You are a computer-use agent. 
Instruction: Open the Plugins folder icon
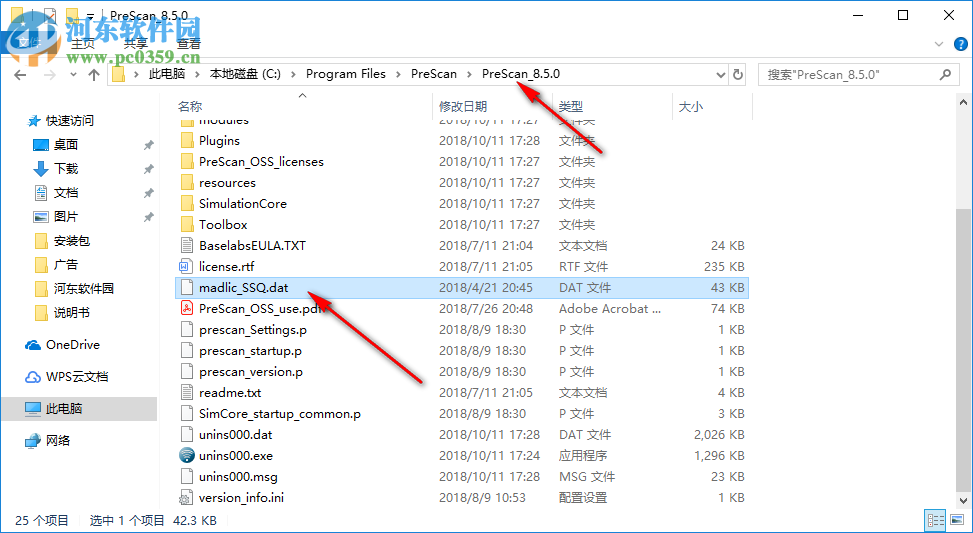coord(187,141)
